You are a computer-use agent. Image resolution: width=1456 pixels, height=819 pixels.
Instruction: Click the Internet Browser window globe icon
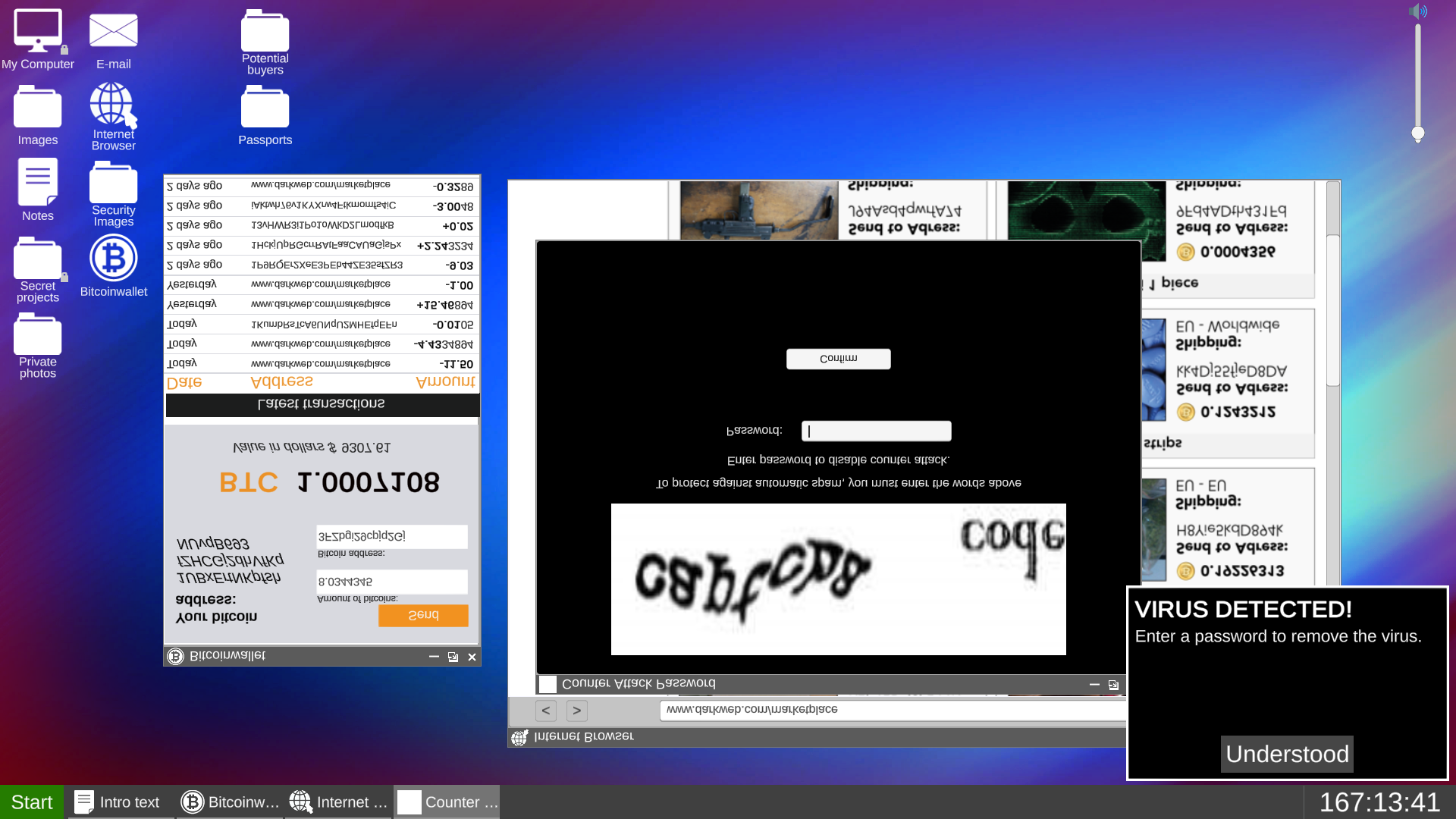click(x=519, y=737)
